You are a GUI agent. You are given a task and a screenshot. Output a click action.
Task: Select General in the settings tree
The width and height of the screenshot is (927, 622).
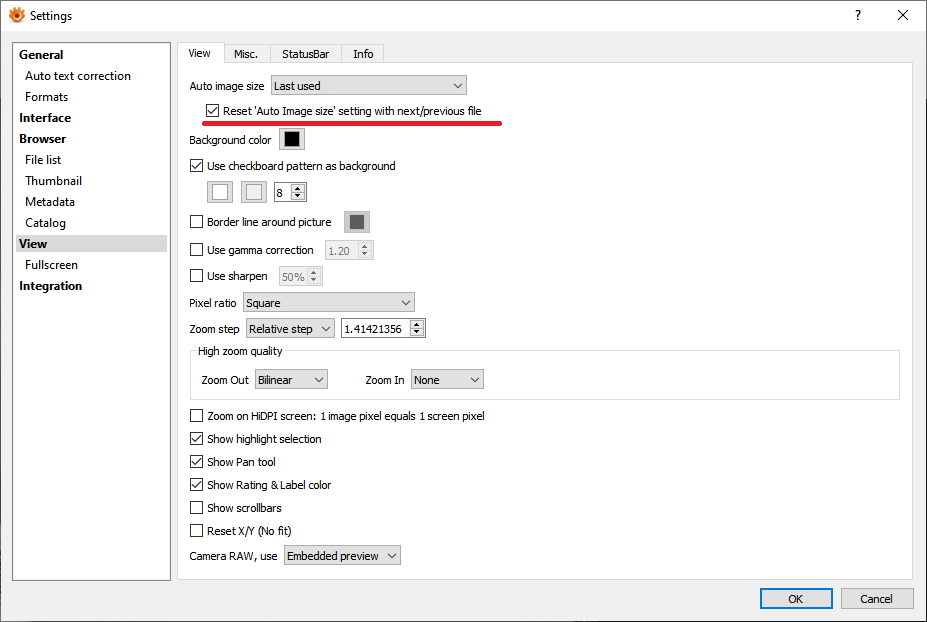(x=41, y=55)
